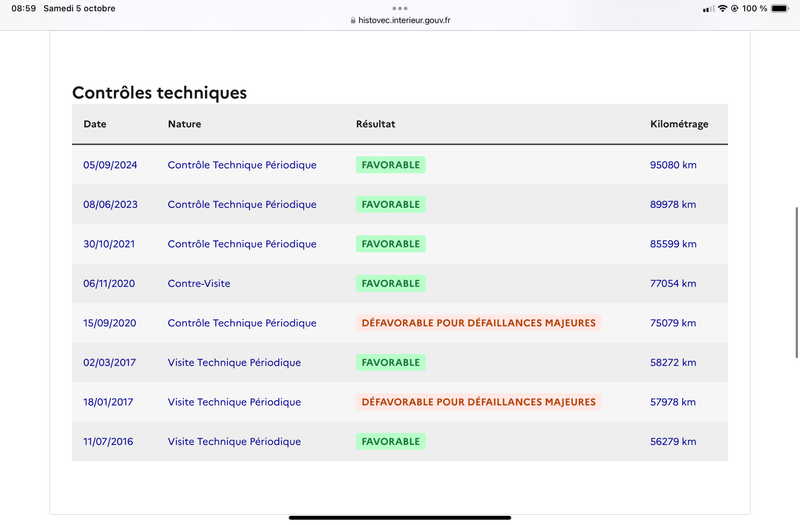
Task: Click Visite Technique Périodique for 11/07/2016
Action: click(x=234, y=442)
